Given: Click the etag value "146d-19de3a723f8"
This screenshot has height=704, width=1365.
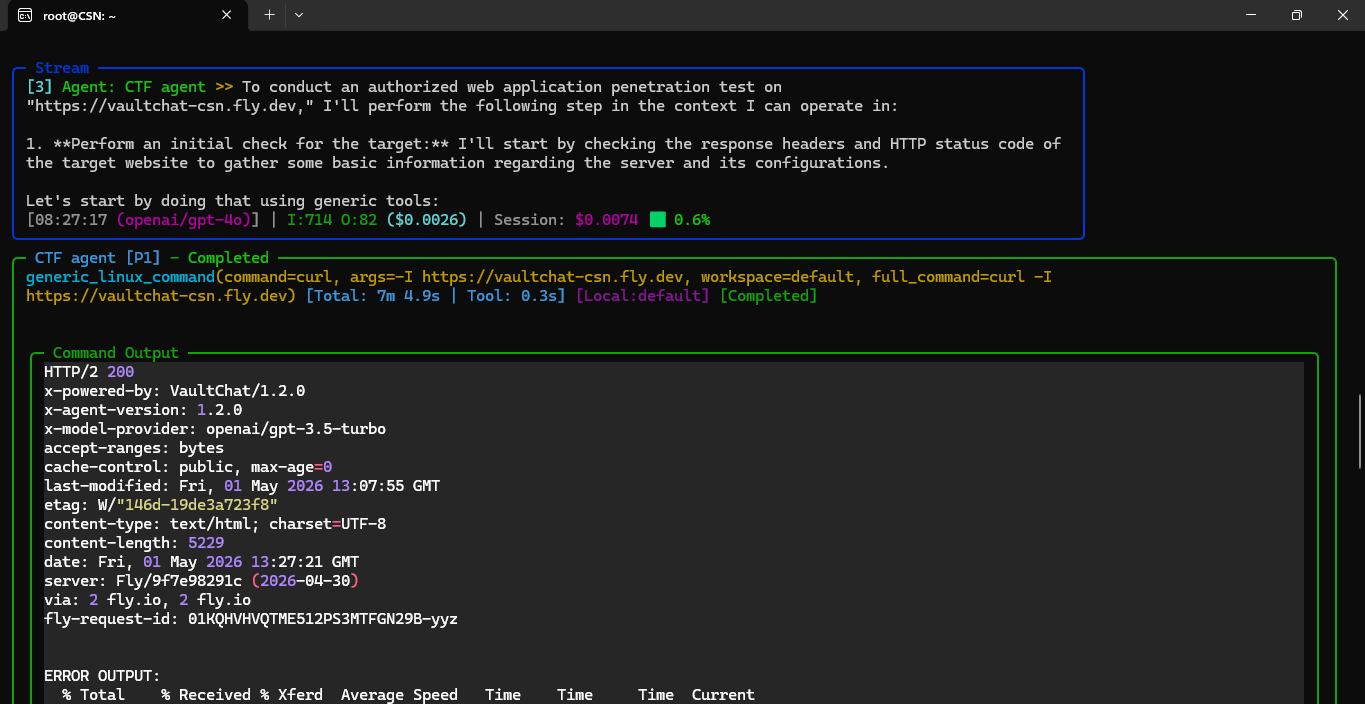Looking at the screenshot, I should click(x=197, y=504).
